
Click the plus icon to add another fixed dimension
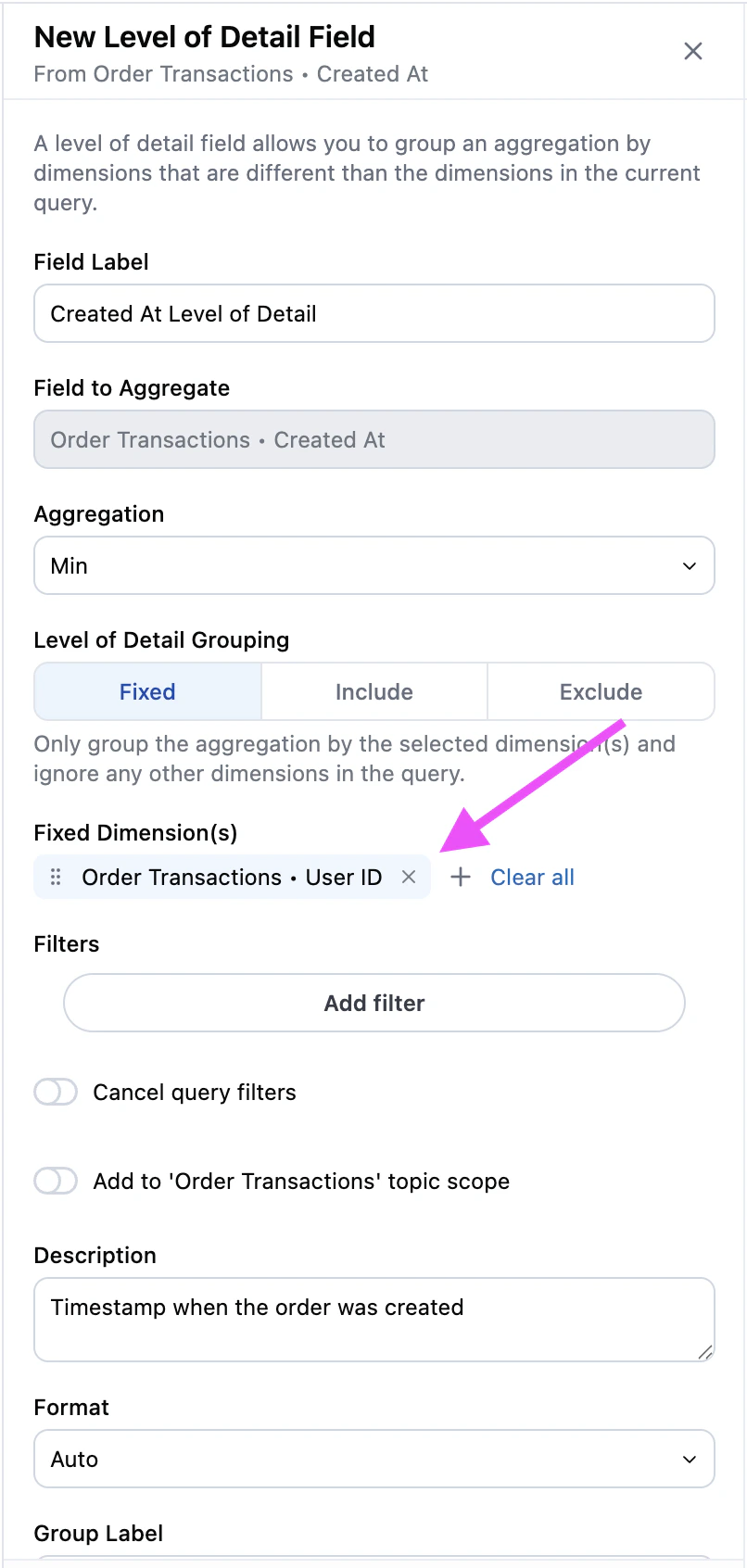(x=461, y=877)
